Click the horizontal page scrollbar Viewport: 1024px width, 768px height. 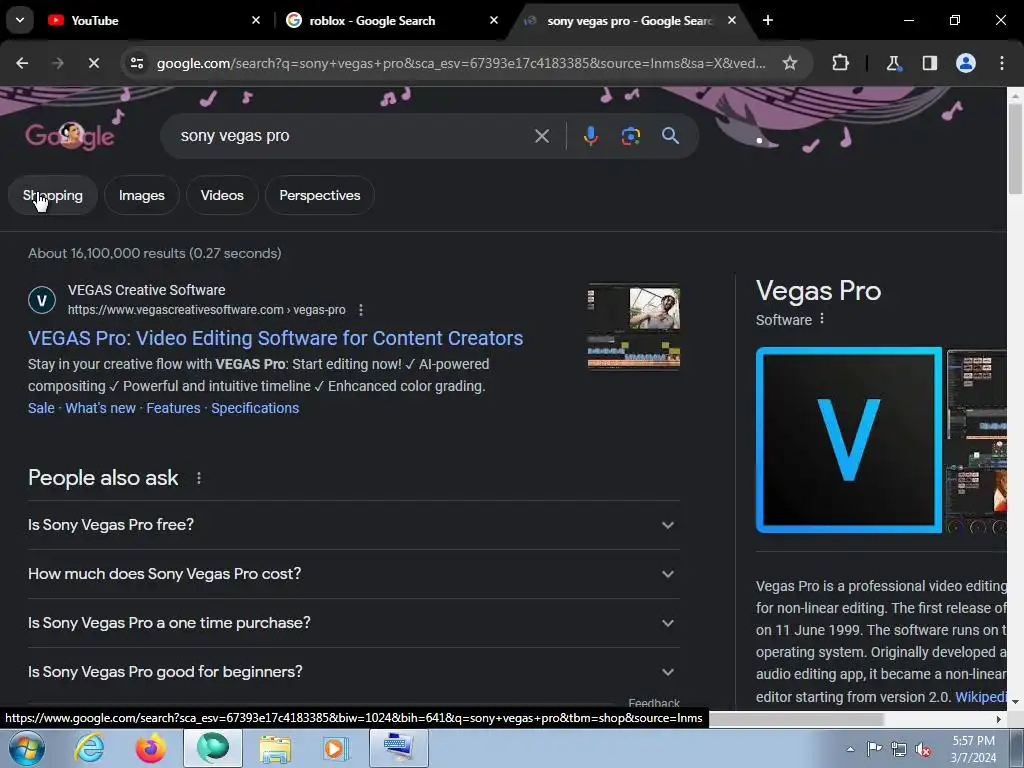(x=797, y=719)
